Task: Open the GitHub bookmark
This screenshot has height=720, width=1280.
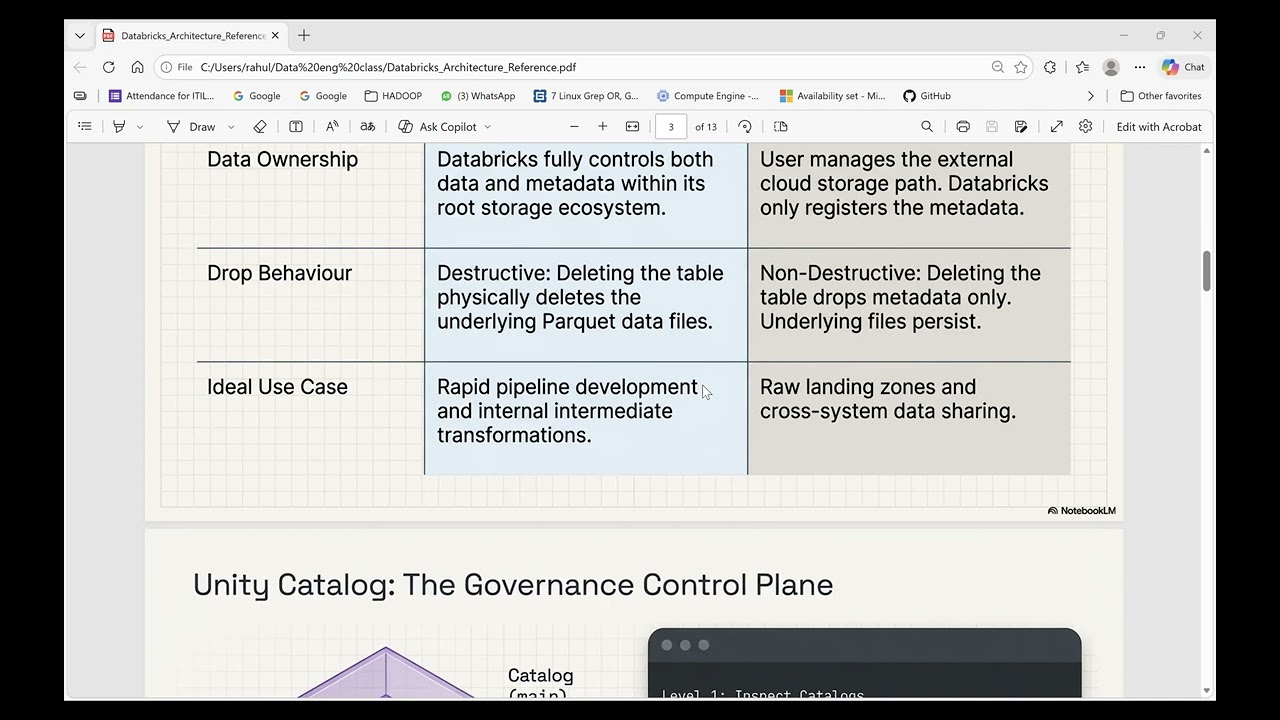Action: click(927, 96)
